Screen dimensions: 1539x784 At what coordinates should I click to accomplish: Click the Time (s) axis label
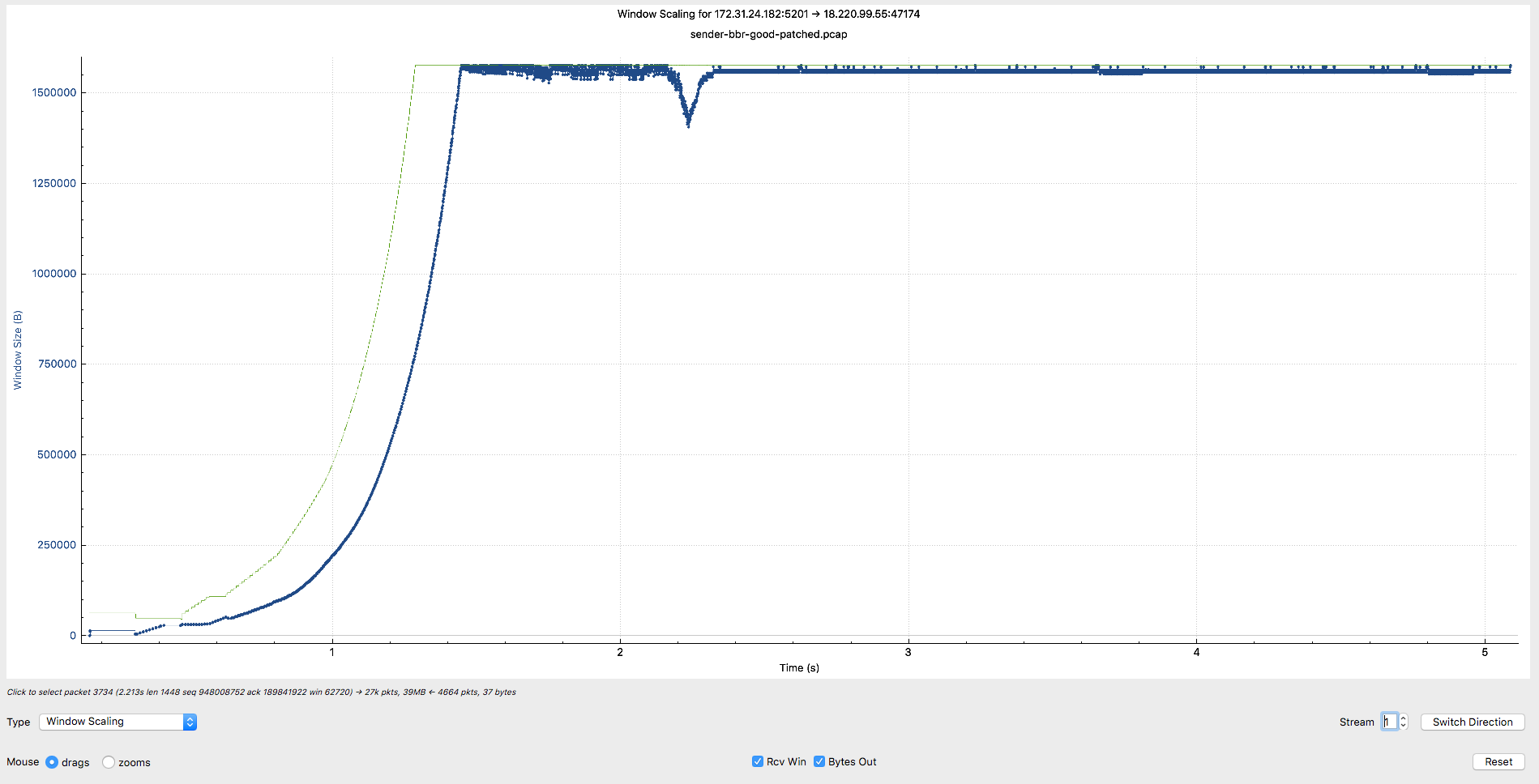[x=799, y=667]
